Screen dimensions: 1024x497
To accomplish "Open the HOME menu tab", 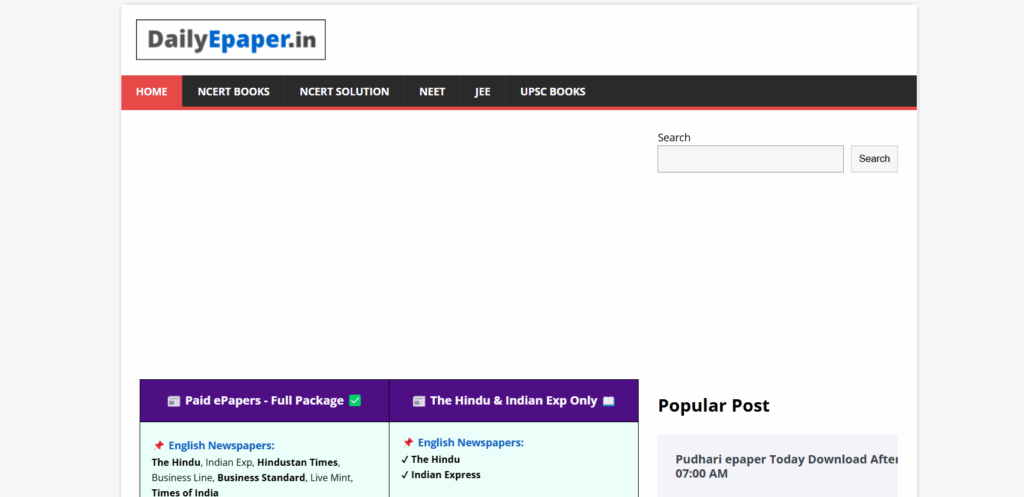I will (152, 92).
